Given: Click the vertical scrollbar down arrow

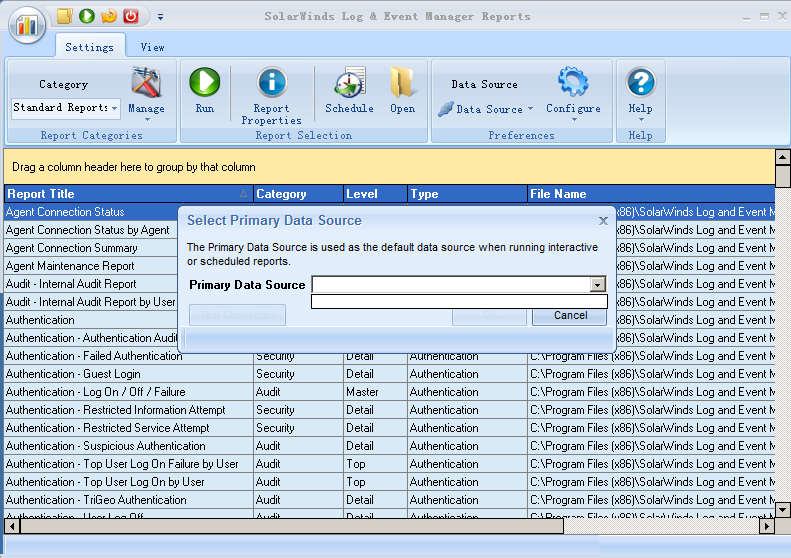Looking at the screenshot, I should pos(782,510).
